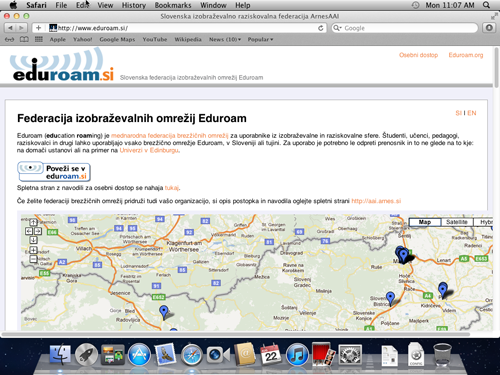Select the Map view type button
The height and width of the screenshot is (375, 500).
pyautogui.click(x=425, y=222)
